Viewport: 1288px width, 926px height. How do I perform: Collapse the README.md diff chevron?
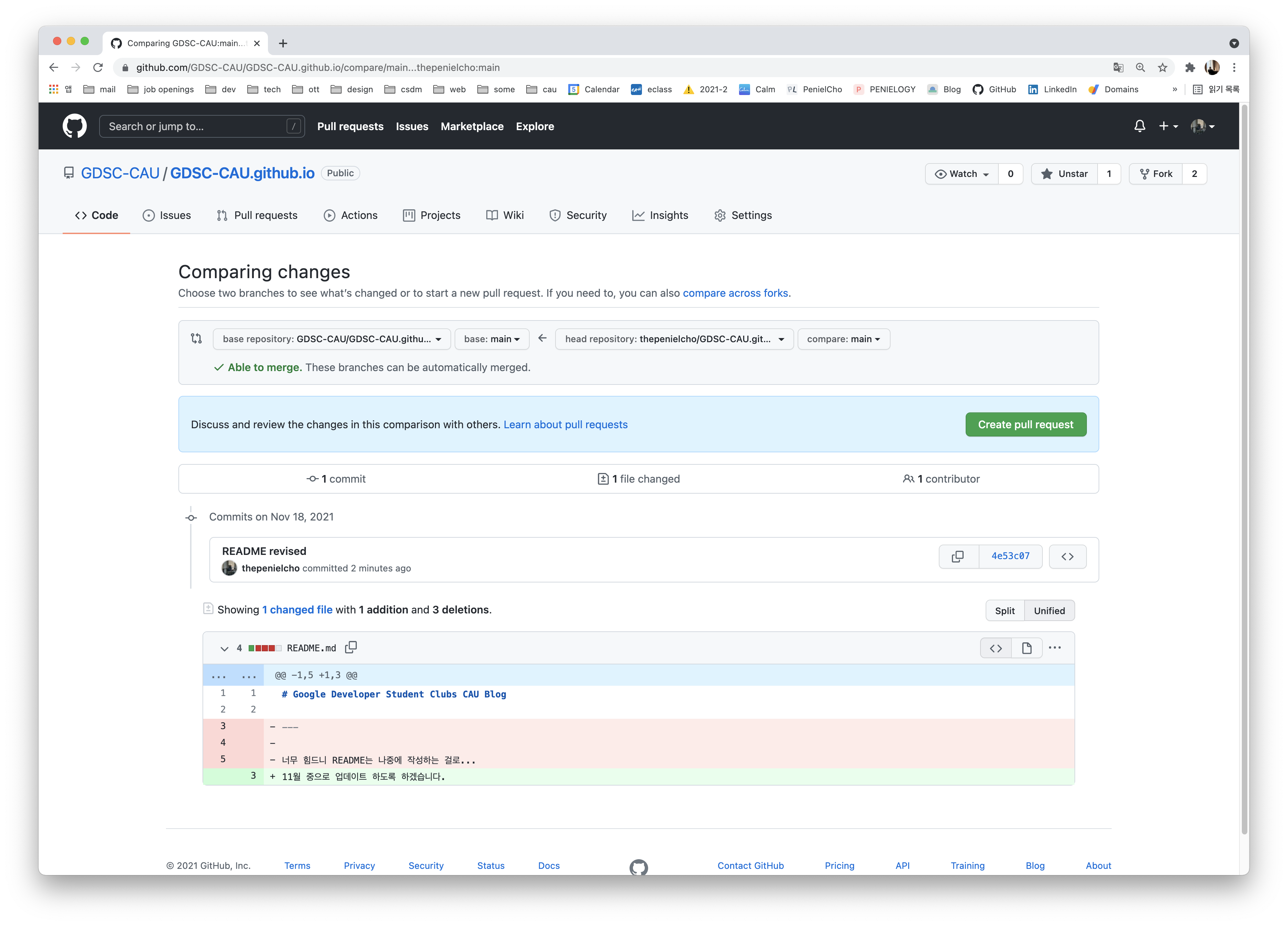point(224,648)
